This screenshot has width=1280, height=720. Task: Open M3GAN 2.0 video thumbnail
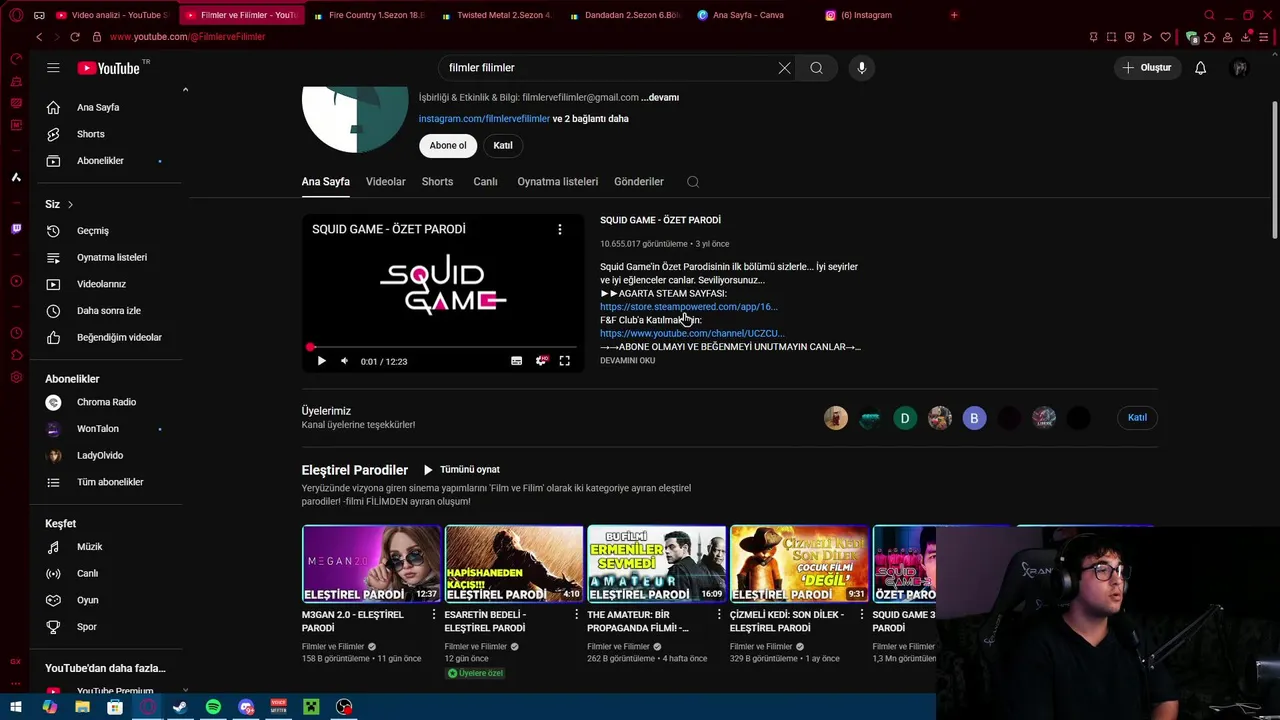pyautogui.click(x=371, y=564)
